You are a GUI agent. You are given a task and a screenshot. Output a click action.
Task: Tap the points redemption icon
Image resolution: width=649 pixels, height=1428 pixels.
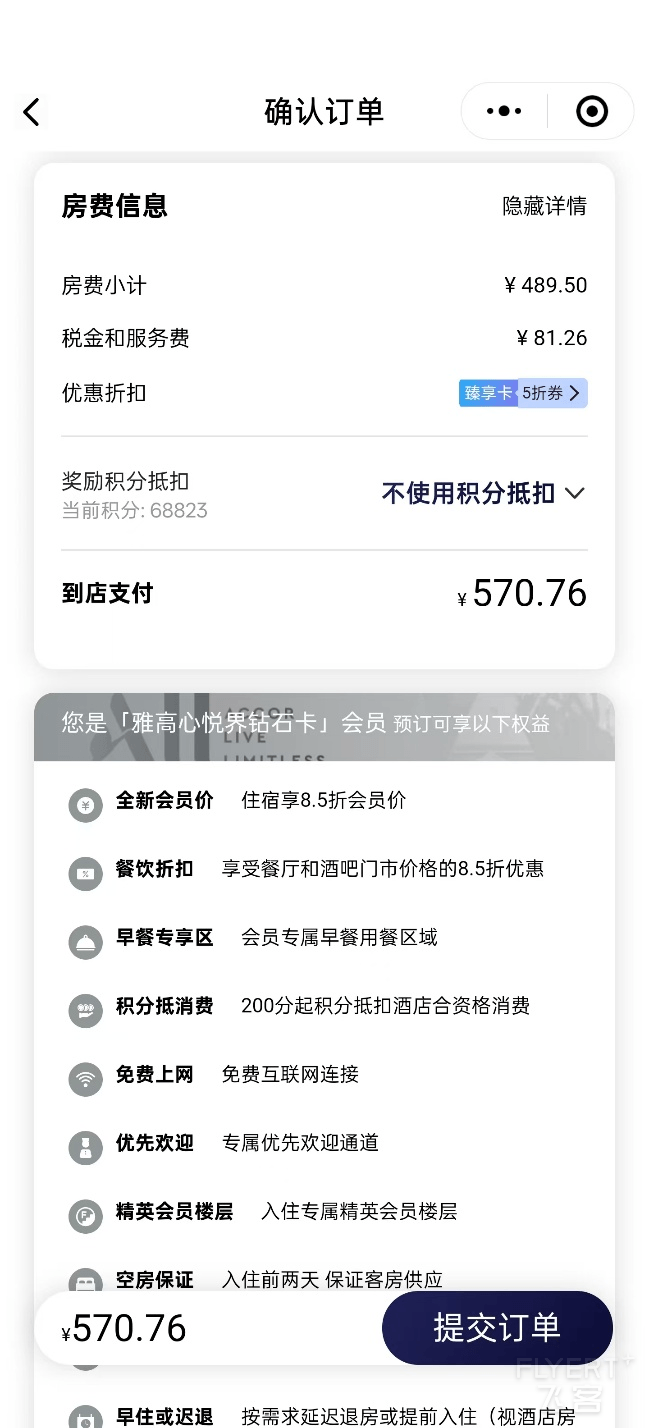pos(85,1010)
